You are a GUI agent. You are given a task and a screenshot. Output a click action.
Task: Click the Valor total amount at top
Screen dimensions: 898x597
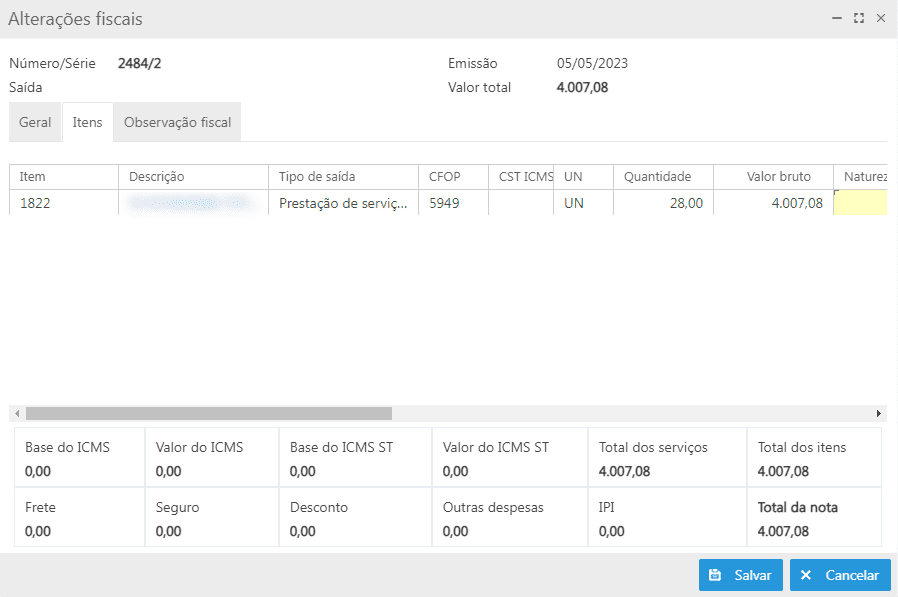tap(582, 87)
